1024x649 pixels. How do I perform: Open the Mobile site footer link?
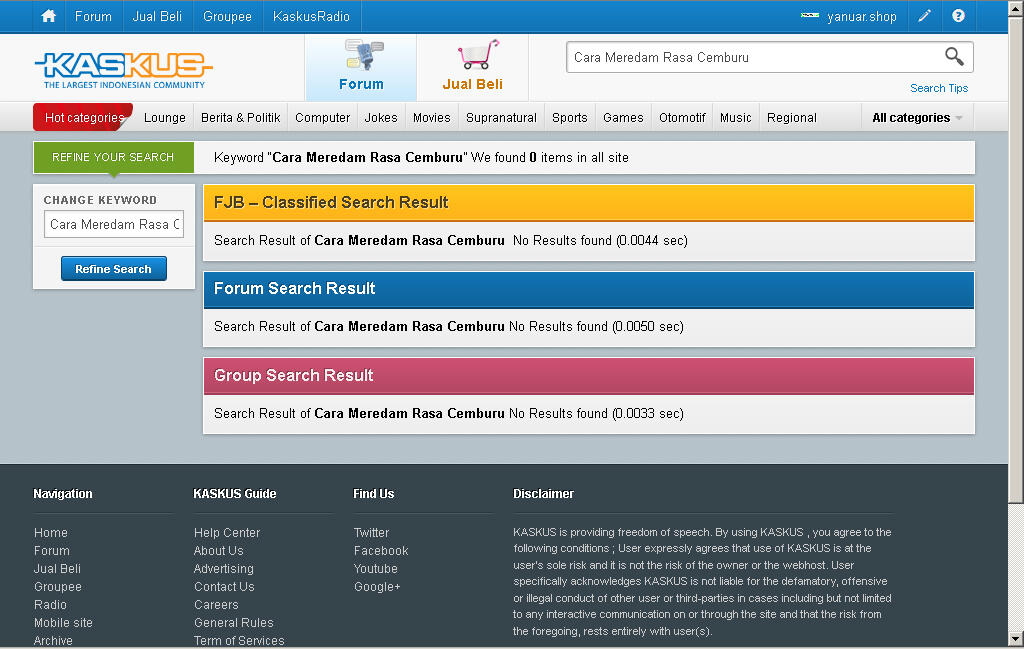[63, 623]
